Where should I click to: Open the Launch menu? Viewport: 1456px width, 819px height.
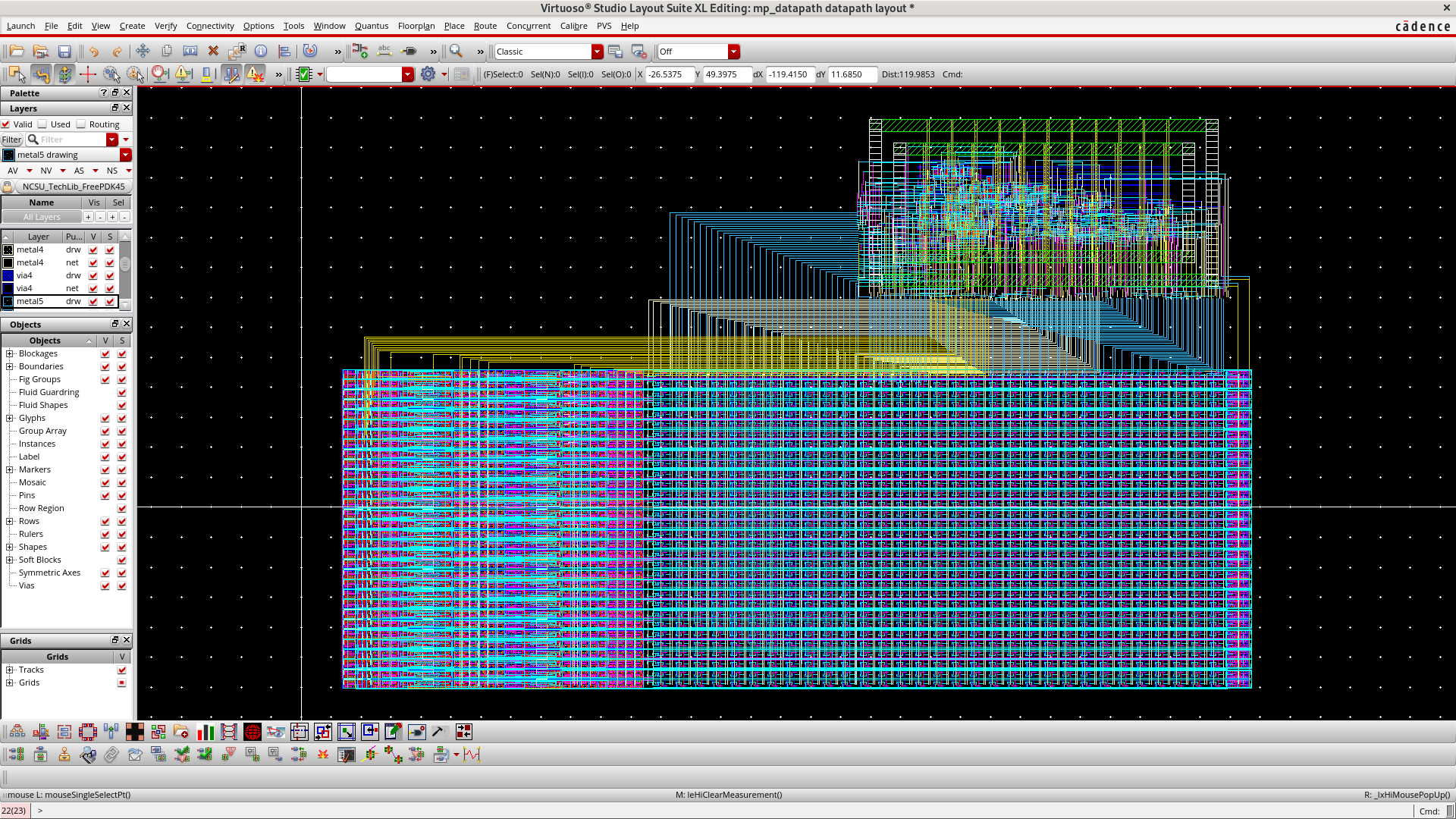pyautogui.click(x=20, y=26)
